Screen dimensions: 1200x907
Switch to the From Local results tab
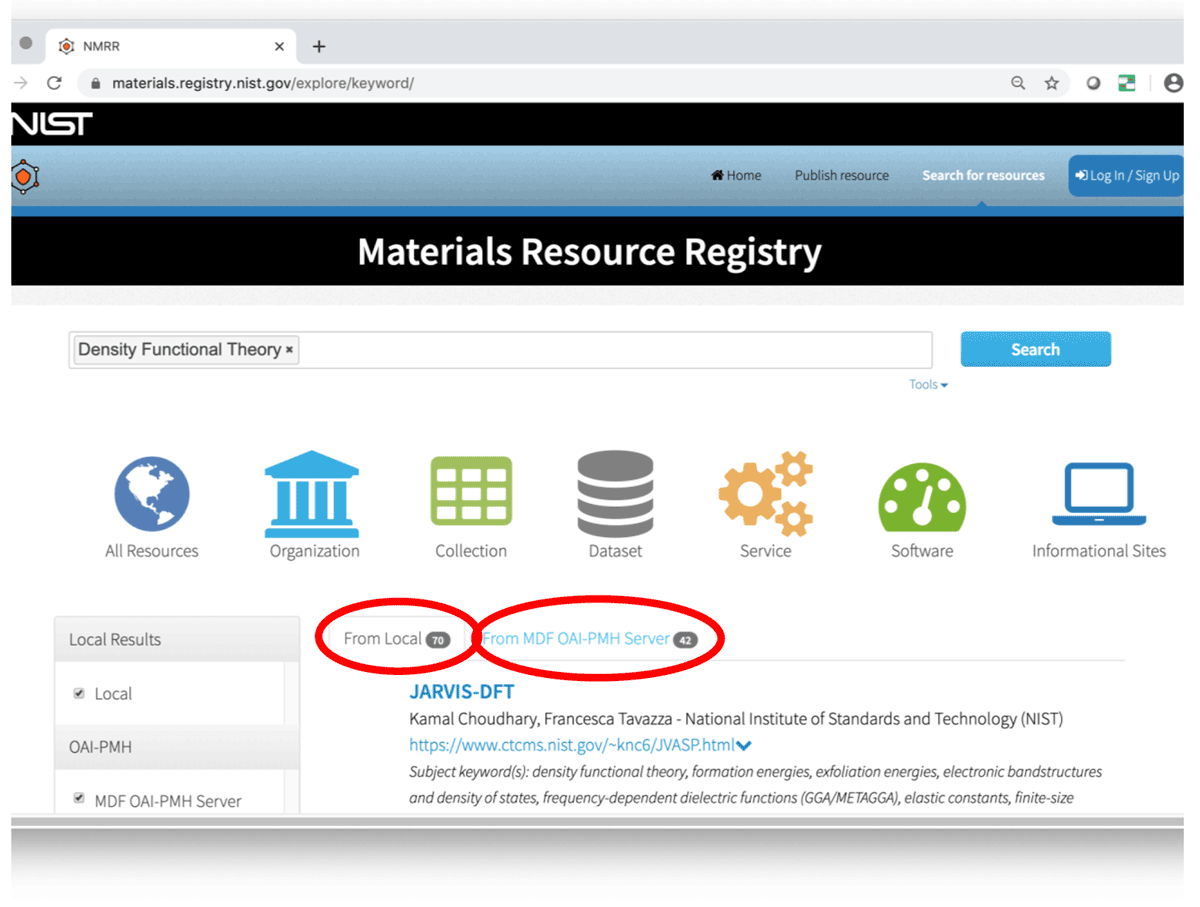pos(396,639)
